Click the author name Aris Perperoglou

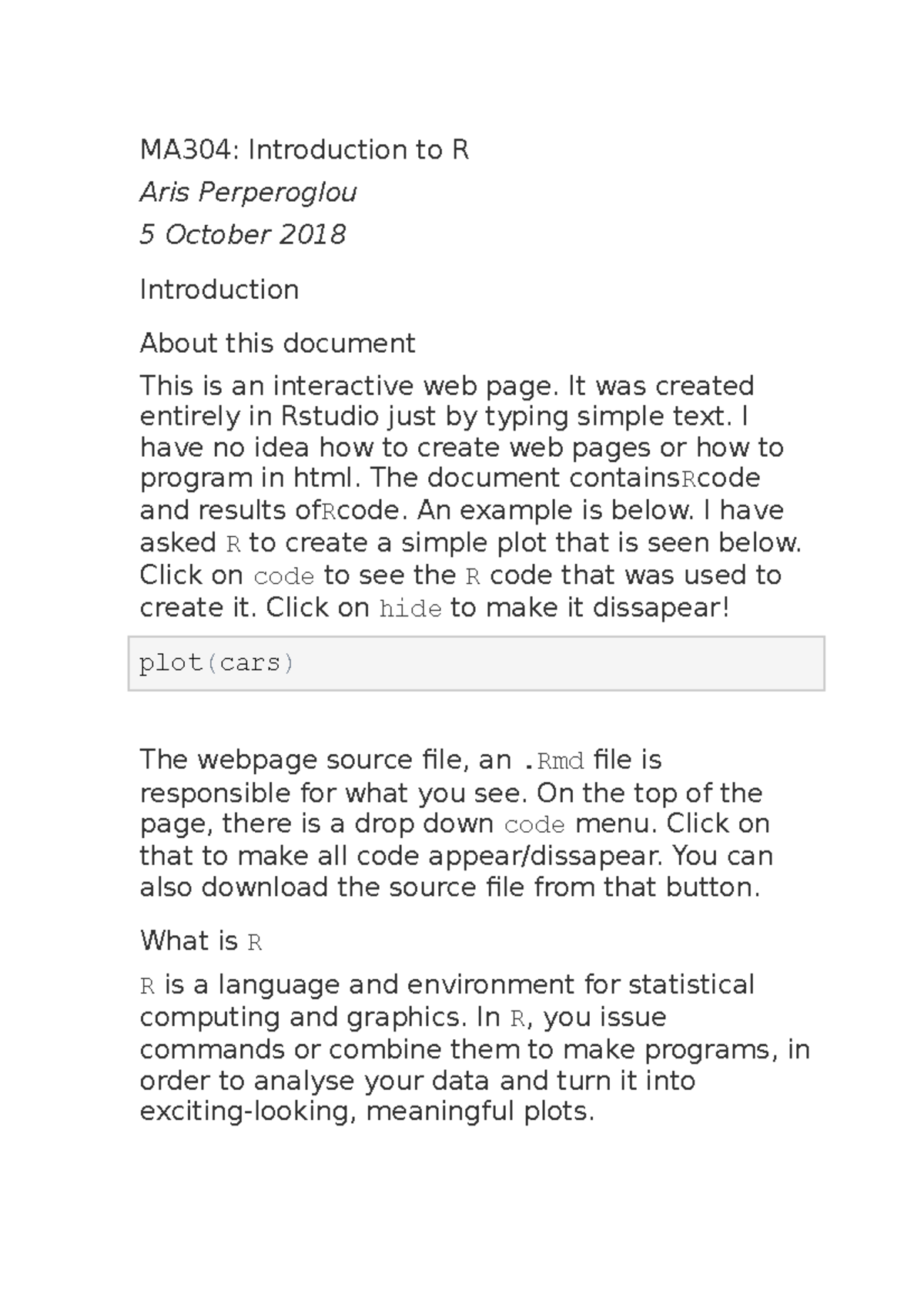click(x=248, y=192)
